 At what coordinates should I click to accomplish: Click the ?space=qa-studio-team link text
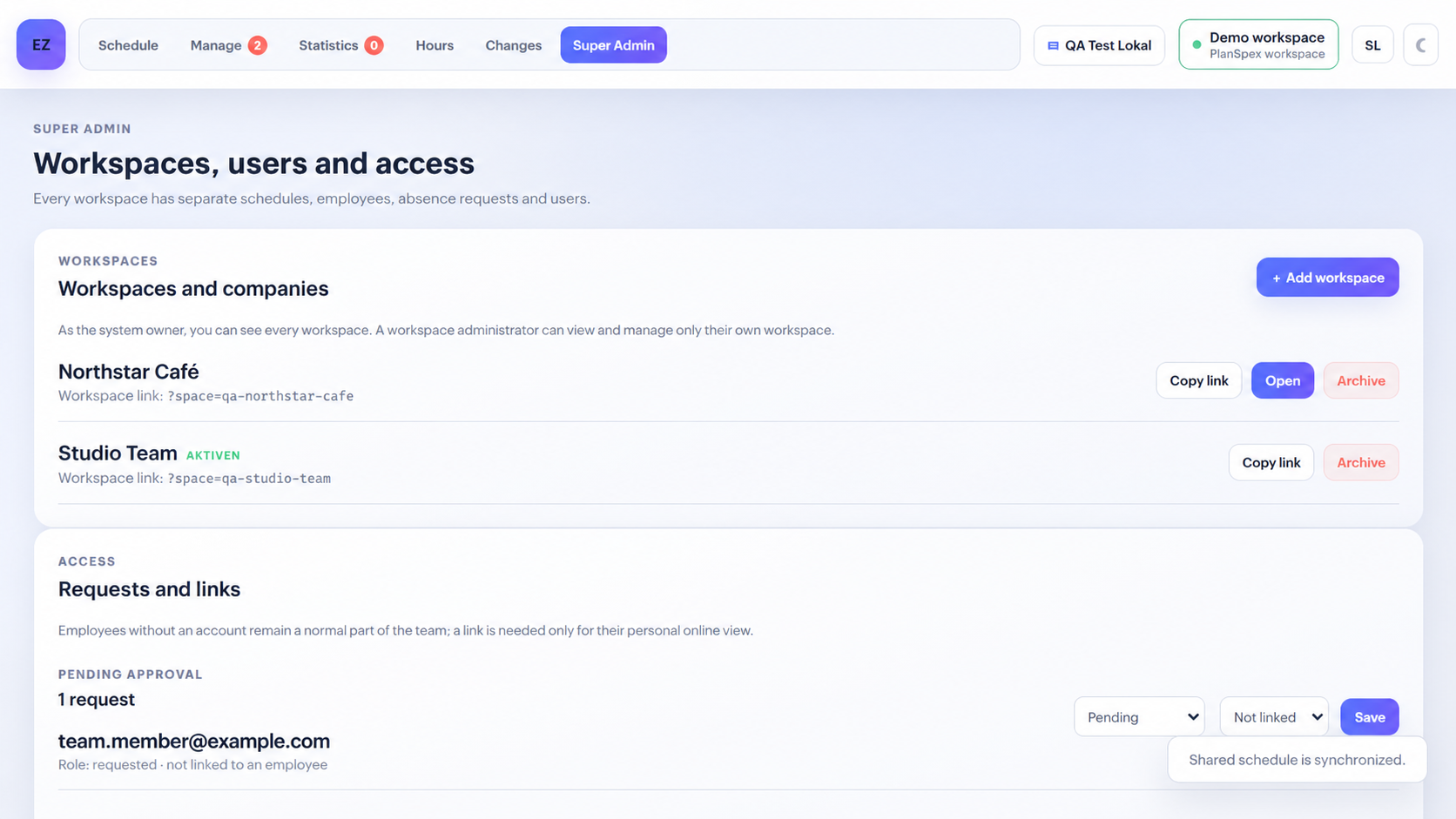pyautogui.click(x=249, y=478)
